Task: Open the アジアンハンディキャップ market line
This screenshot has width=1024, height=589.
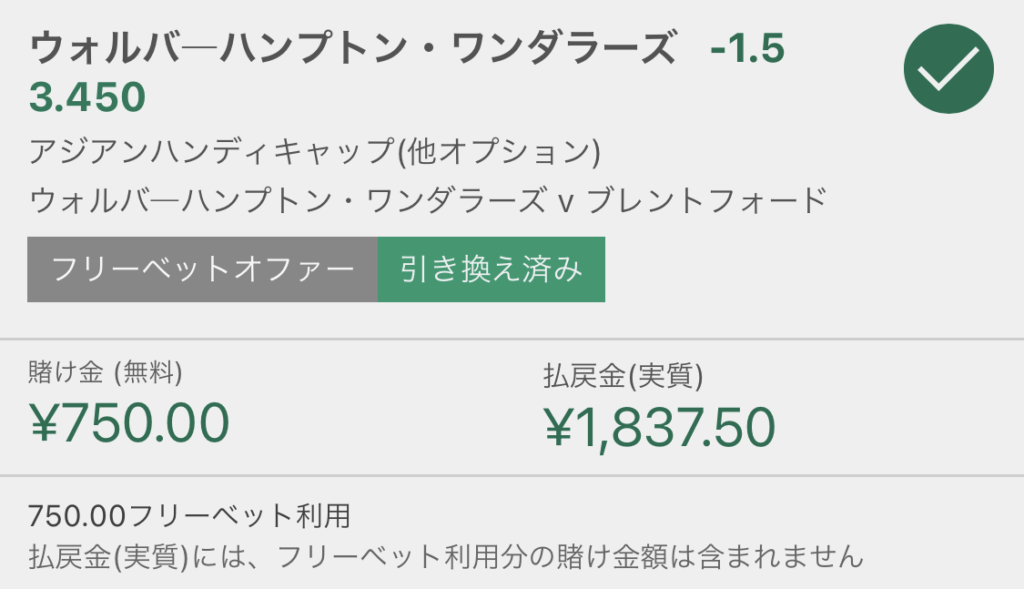Action: (x=315, y=151)
